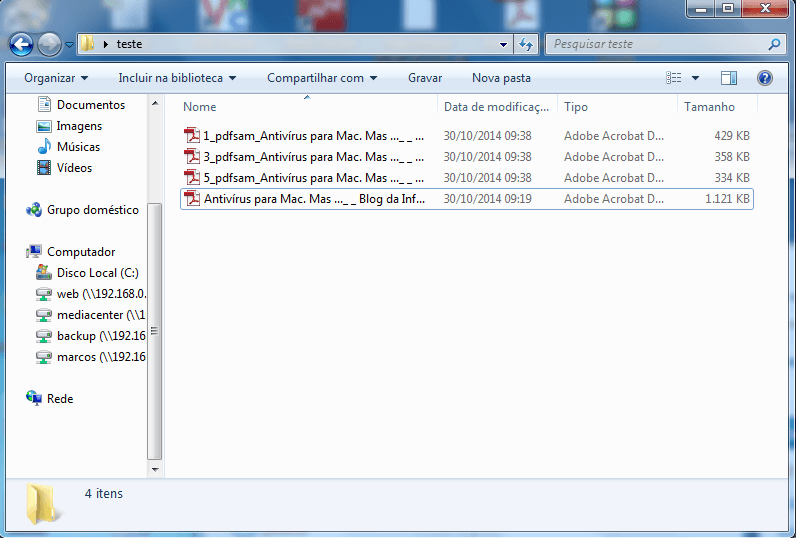Open Músicas in the navigation pane
This screenshot has height=538, width=796.
pyautogui.click(x=78, y=147)
